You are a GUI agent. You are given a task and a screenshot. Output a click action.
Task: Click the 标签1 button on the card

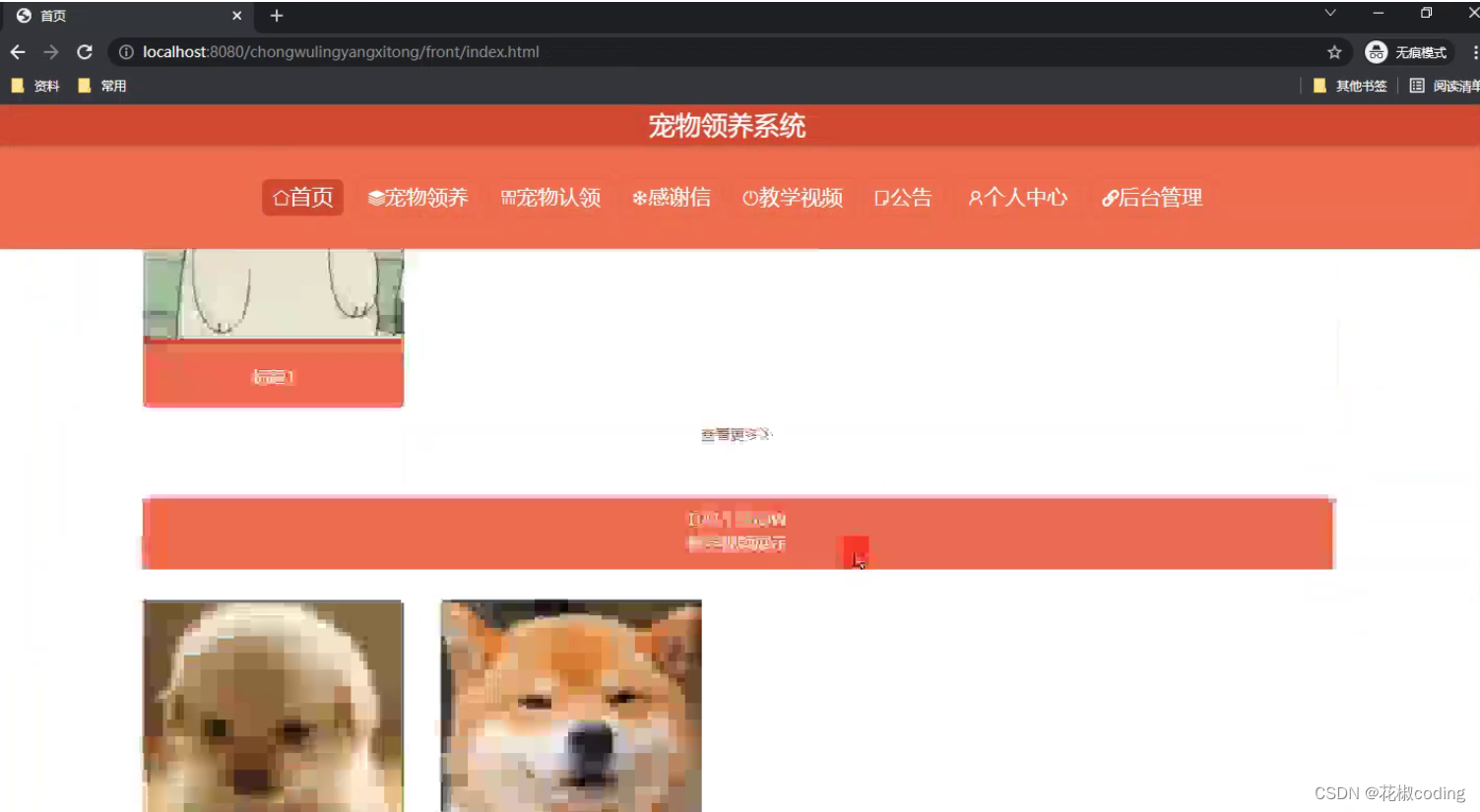click(x=273, y=376)
